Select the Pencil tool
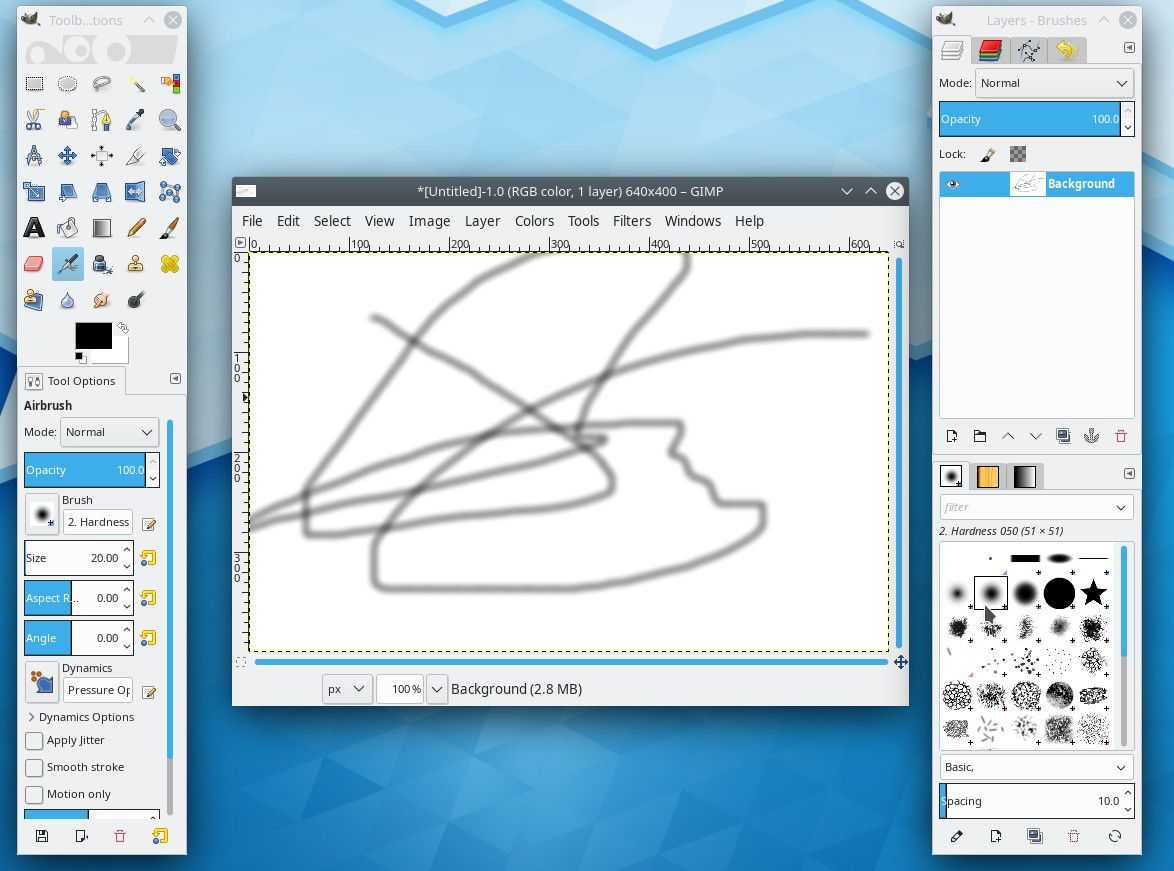 pyautogui.click(x=136, y=228)
